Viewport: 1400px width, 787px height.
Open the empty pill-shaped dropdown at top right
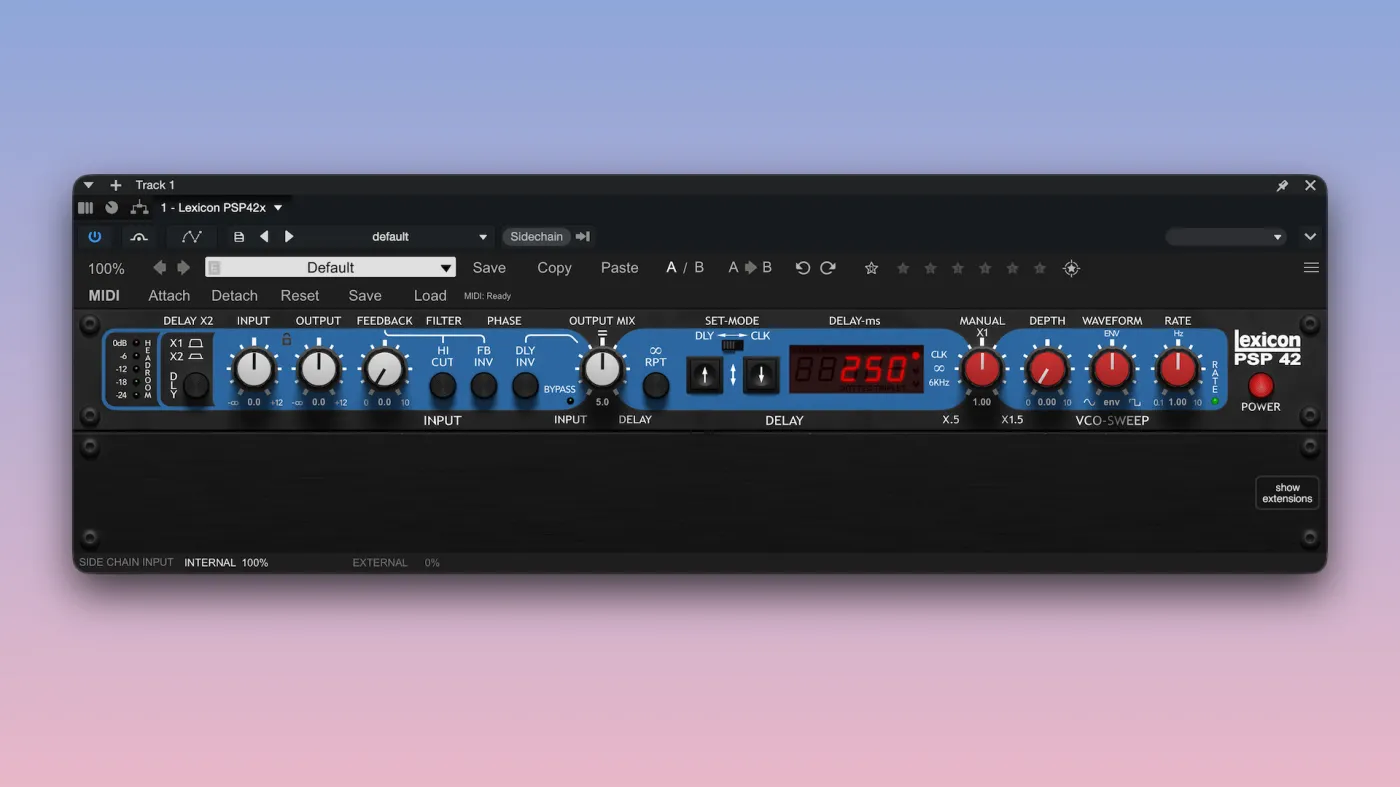tap(1226, 237)
